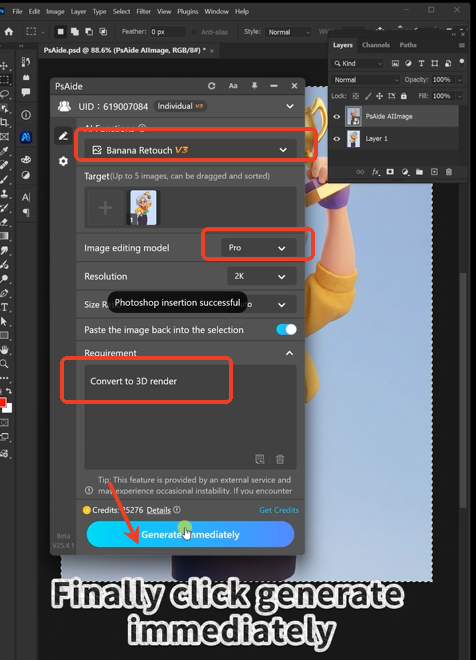Open the File menu
This screenshot has height=660, width=476.
(x=17, y=11)
